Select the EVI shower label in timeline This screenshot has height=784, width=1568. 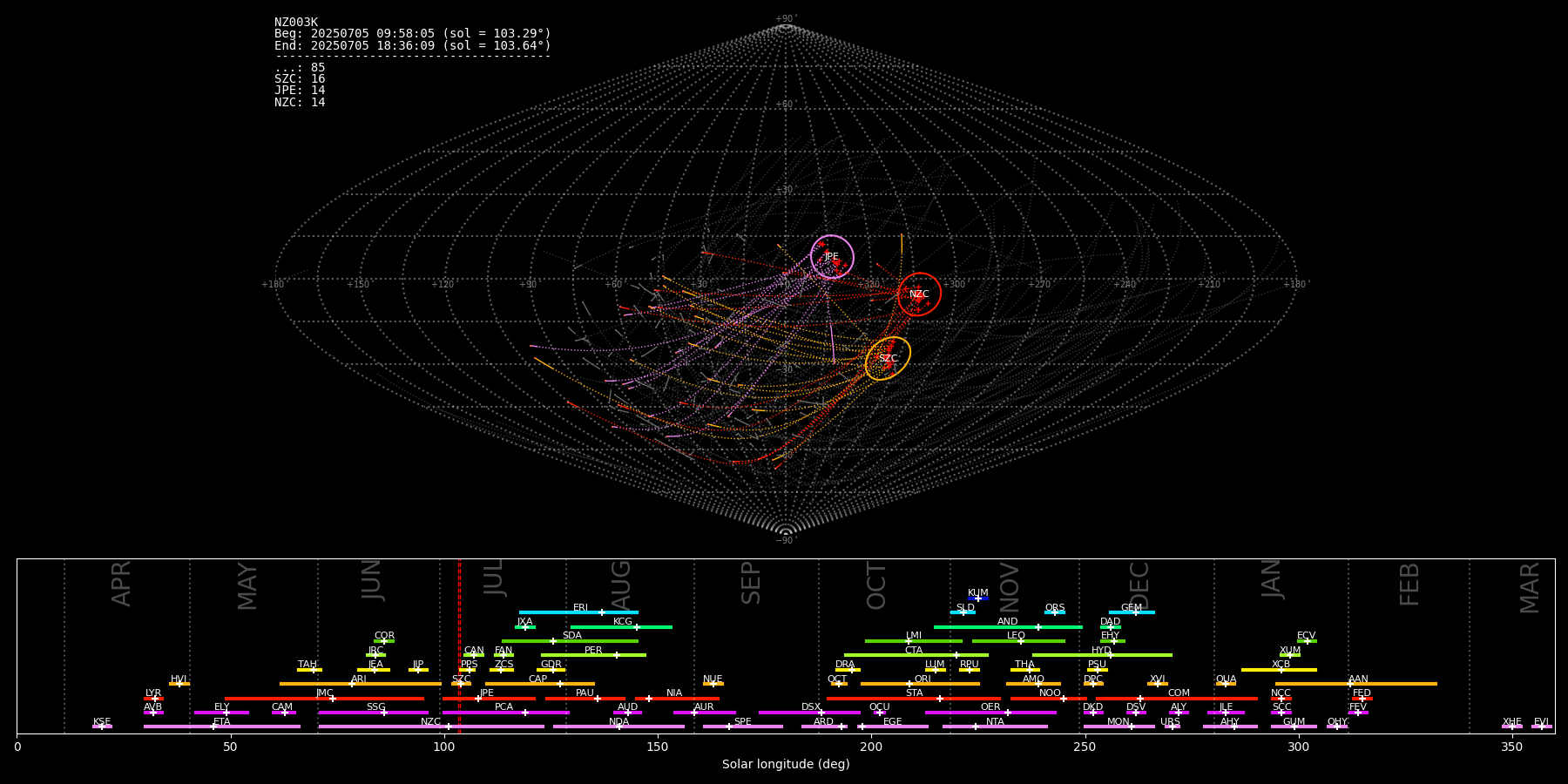point(1541,722)
